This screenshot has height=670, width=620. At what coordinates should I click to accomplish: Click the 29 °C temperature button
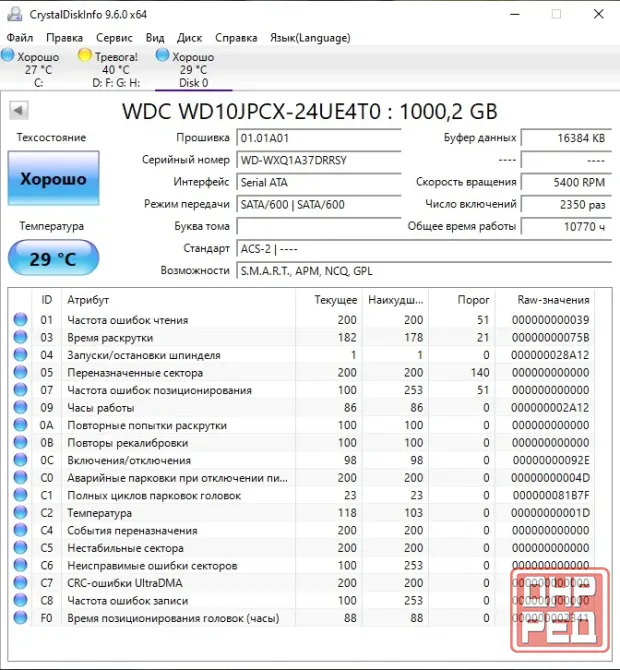(53, 258)
